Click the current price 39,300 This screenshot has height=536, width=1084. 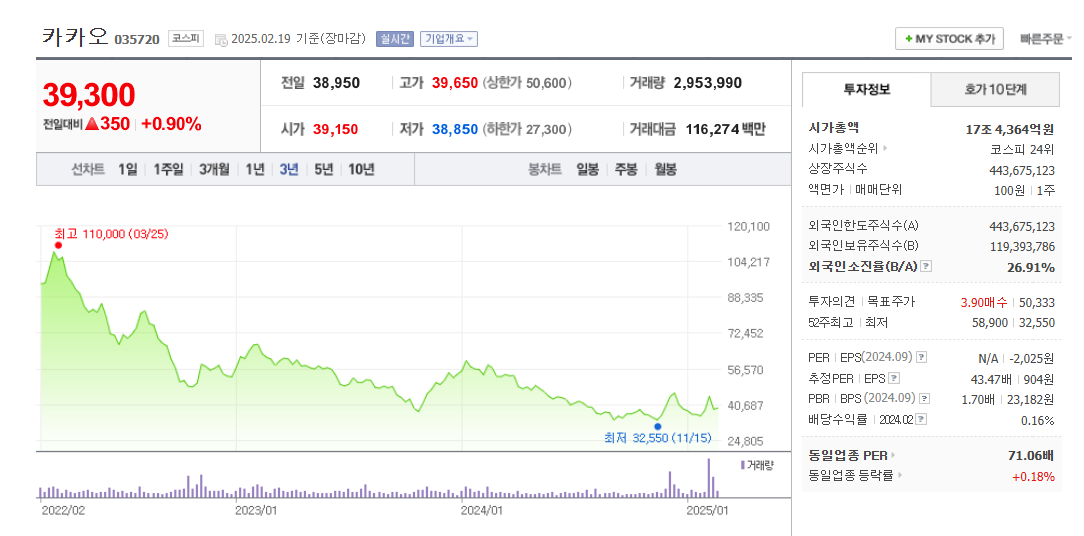pos(89,95)
